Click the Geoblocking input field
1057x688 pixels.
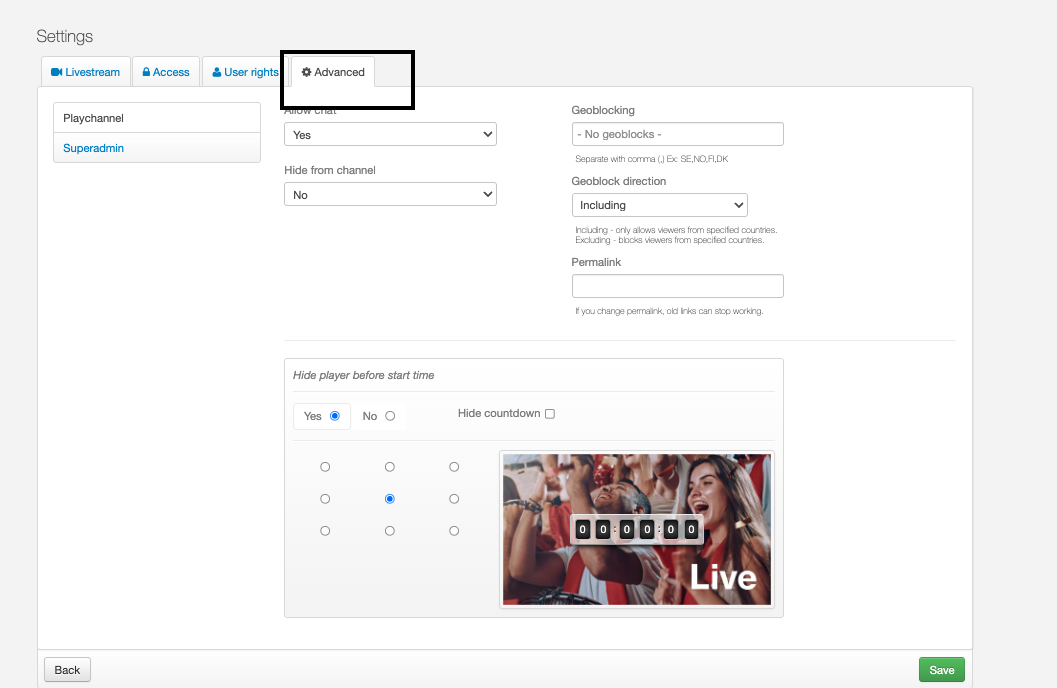pyautogui.click(x=677, y=134)
